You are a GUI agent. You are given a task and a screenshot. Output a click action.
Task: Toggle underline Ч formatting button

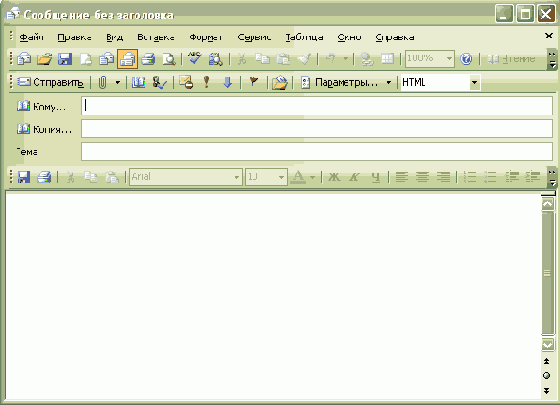click(375, 177)
